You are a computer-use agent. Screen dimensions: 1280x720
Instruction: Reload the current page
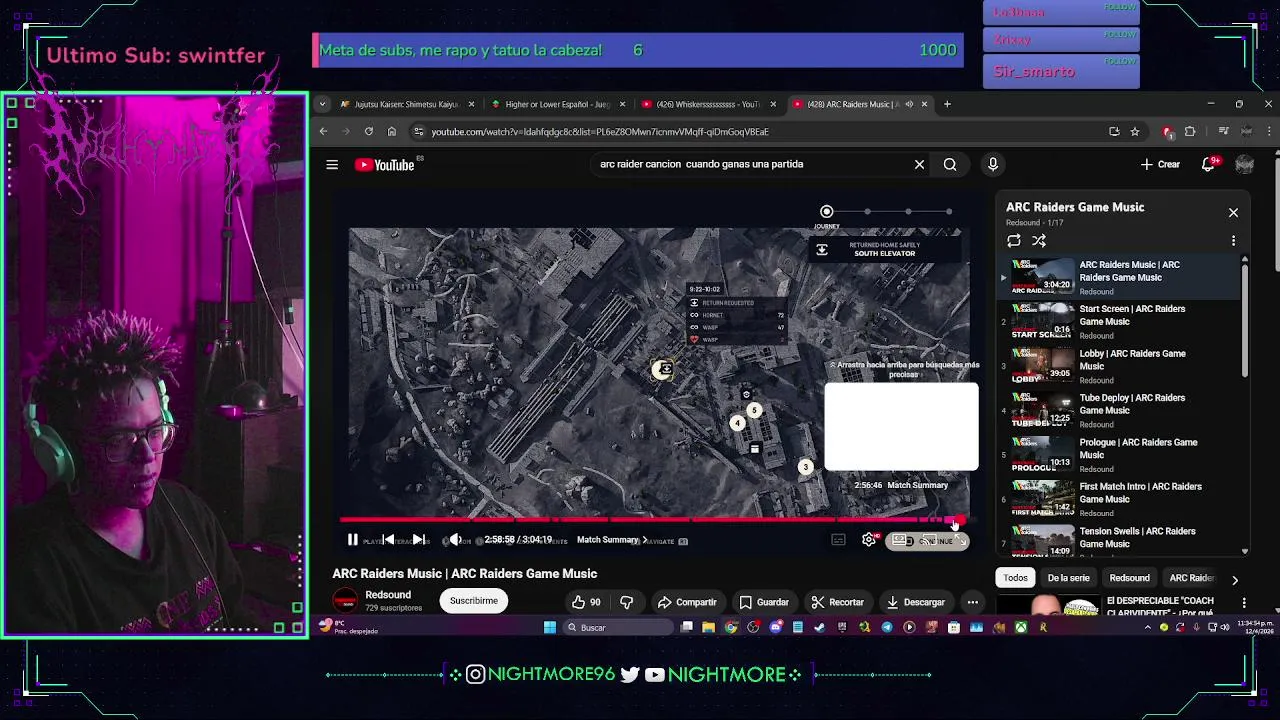coord(369,131)
